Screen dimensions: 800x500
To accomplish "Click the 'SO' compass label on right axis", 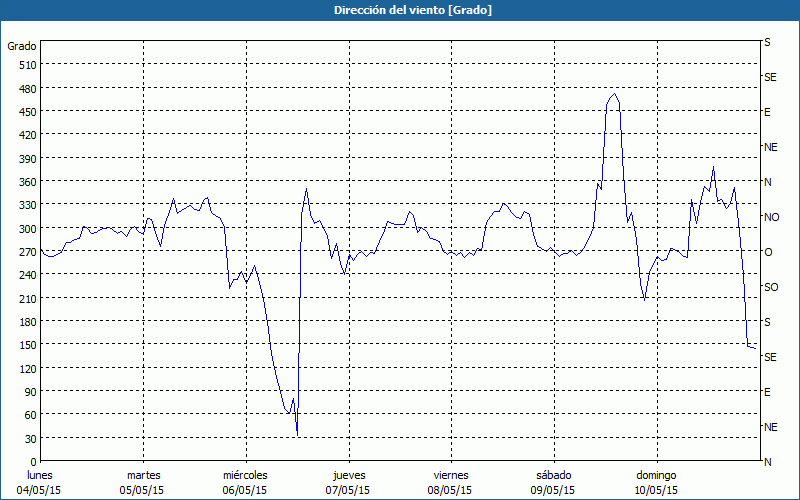I will point(771,287).
